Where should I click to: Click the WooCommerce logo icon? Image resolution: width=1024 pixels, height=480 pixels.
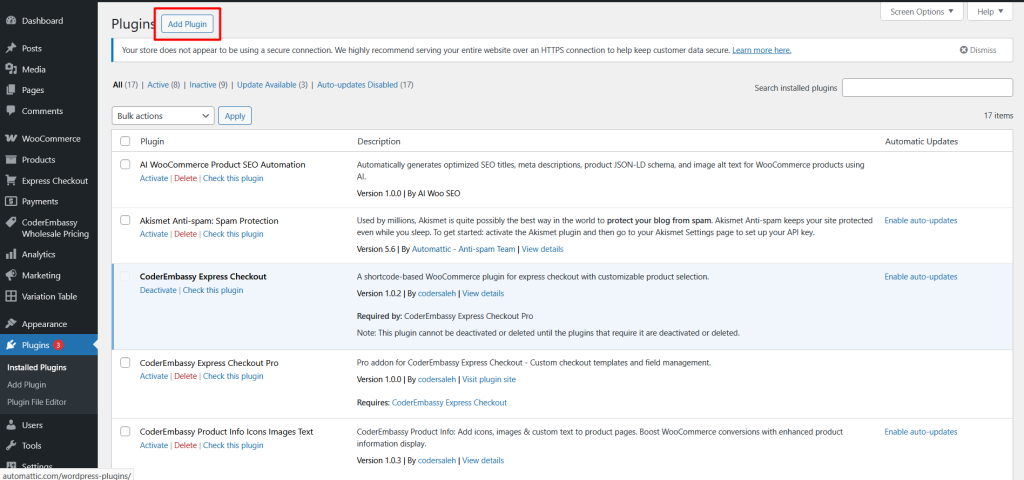(x=11, y=139)
